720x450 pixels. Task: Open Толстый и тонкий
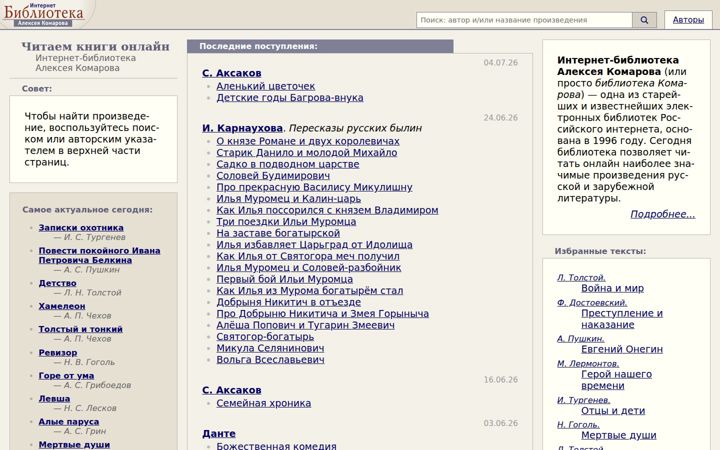[80, 329]
